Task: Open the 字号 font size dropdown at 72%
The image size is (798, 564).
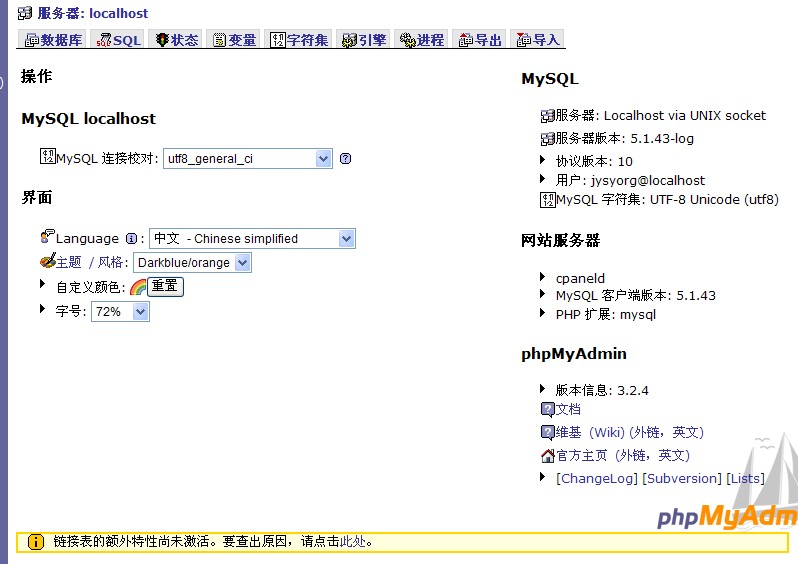Action: [x=120, y=312]
